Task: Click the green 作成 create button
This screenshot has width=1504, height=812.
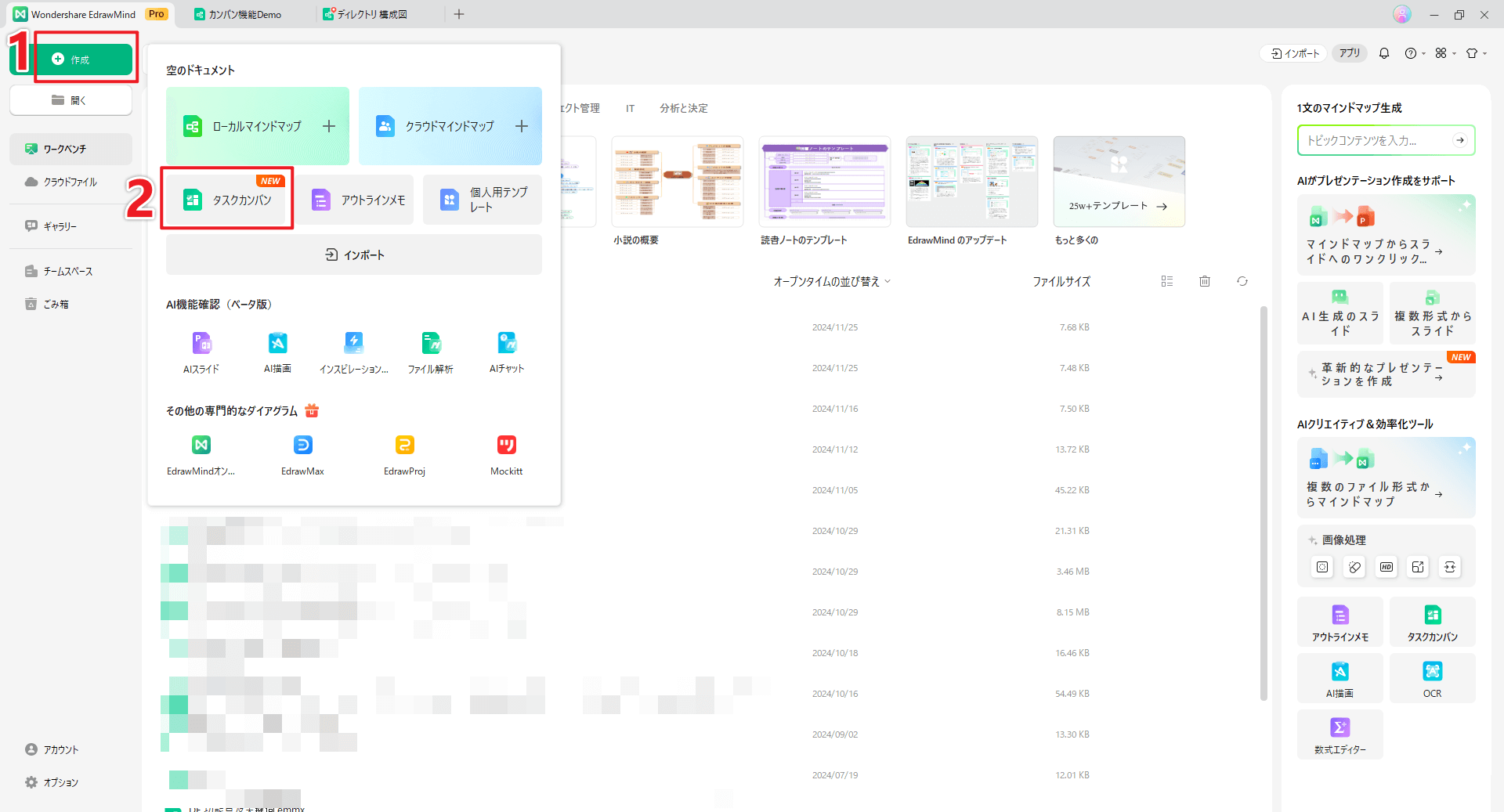Action: 83,60
